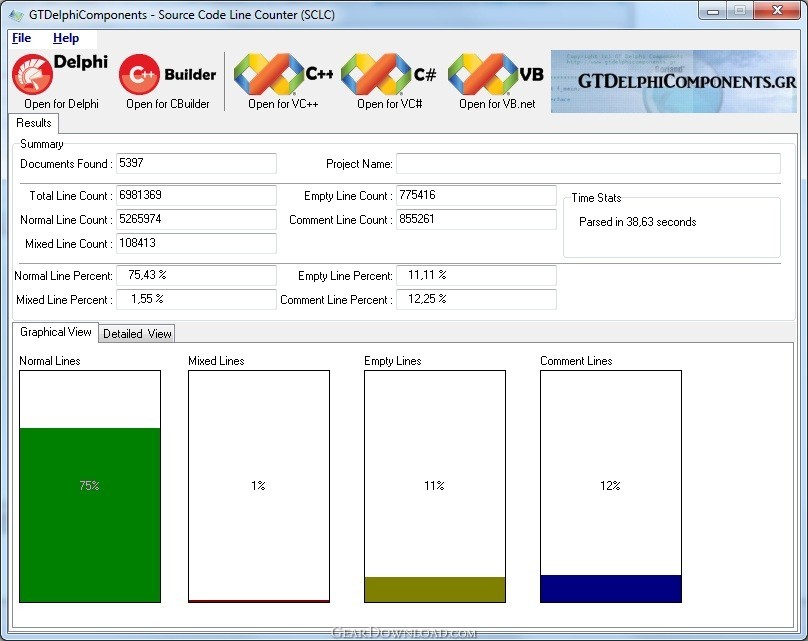Click the 'Parsed in 38,63 seconds' text
The height and width of the screenshot is (641, 808).
coord(637,222)
